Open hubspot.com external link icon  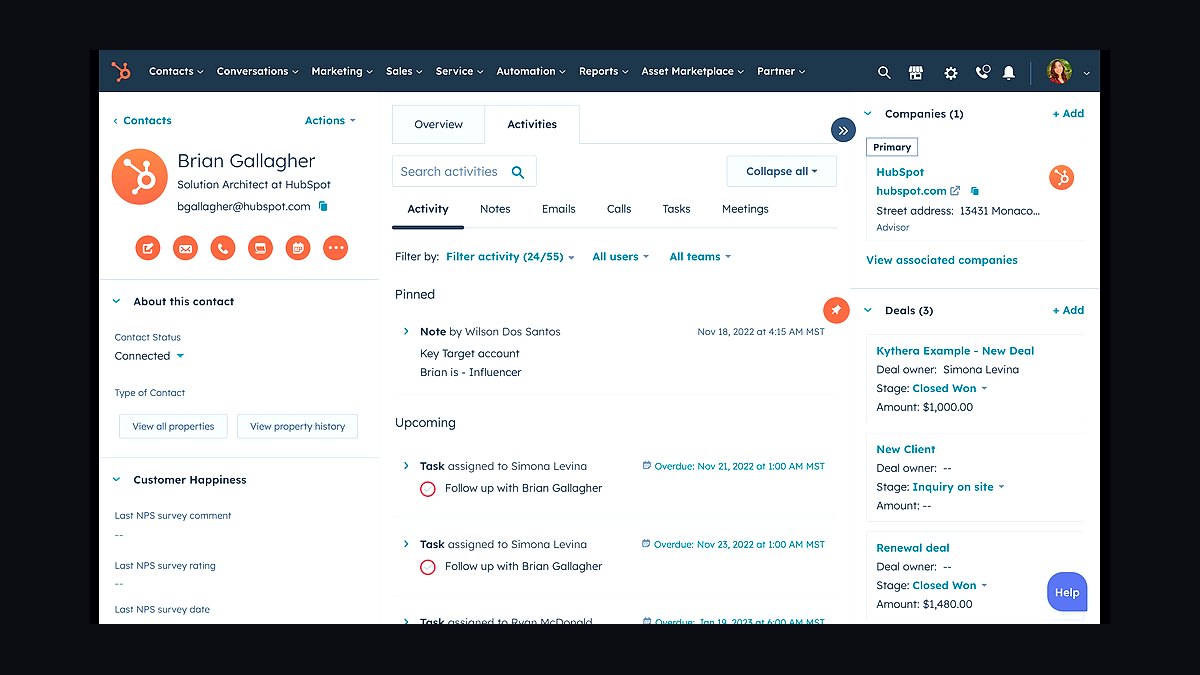955,190
